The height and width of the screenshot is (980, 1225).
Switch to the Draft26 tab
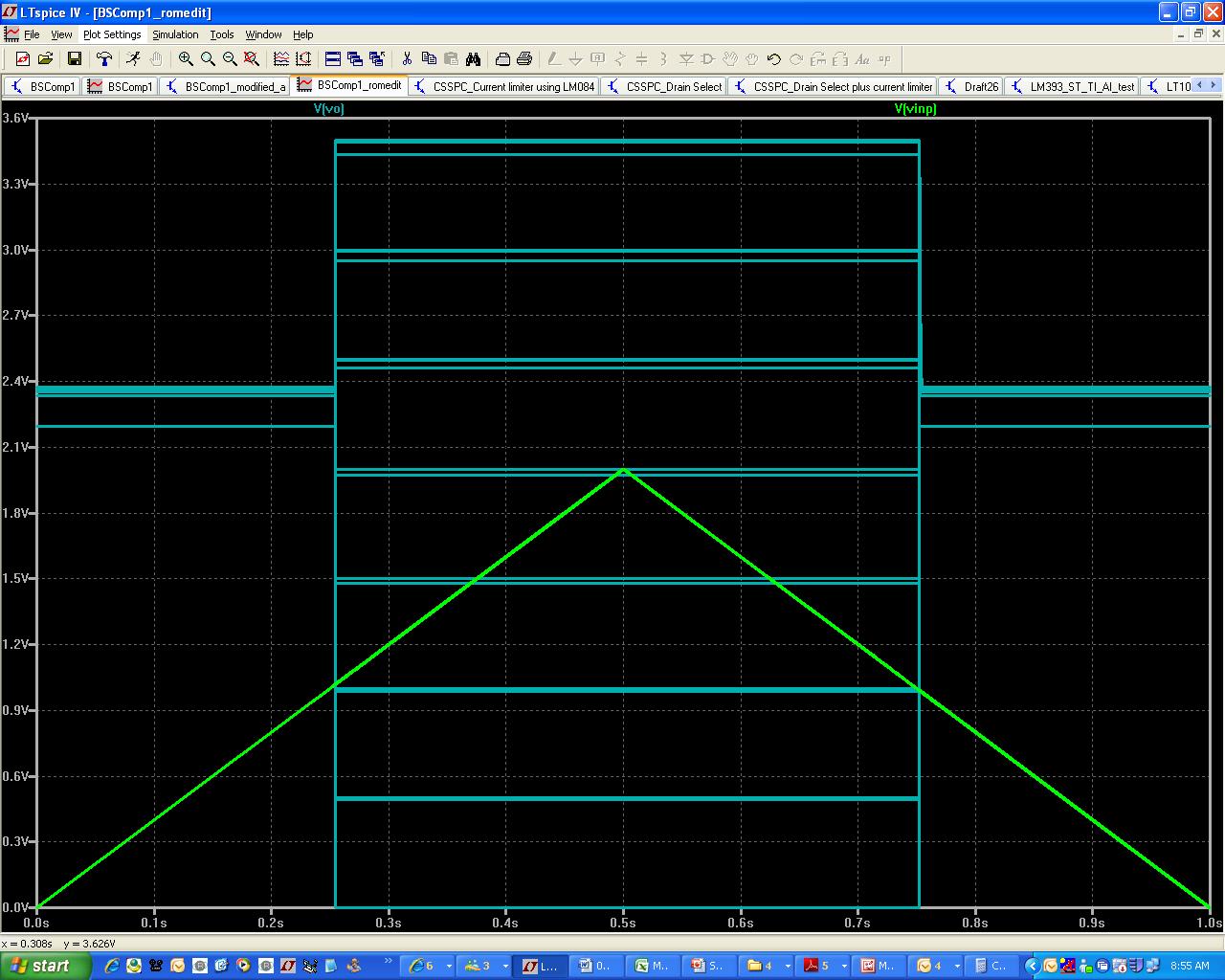click(971, 86)
